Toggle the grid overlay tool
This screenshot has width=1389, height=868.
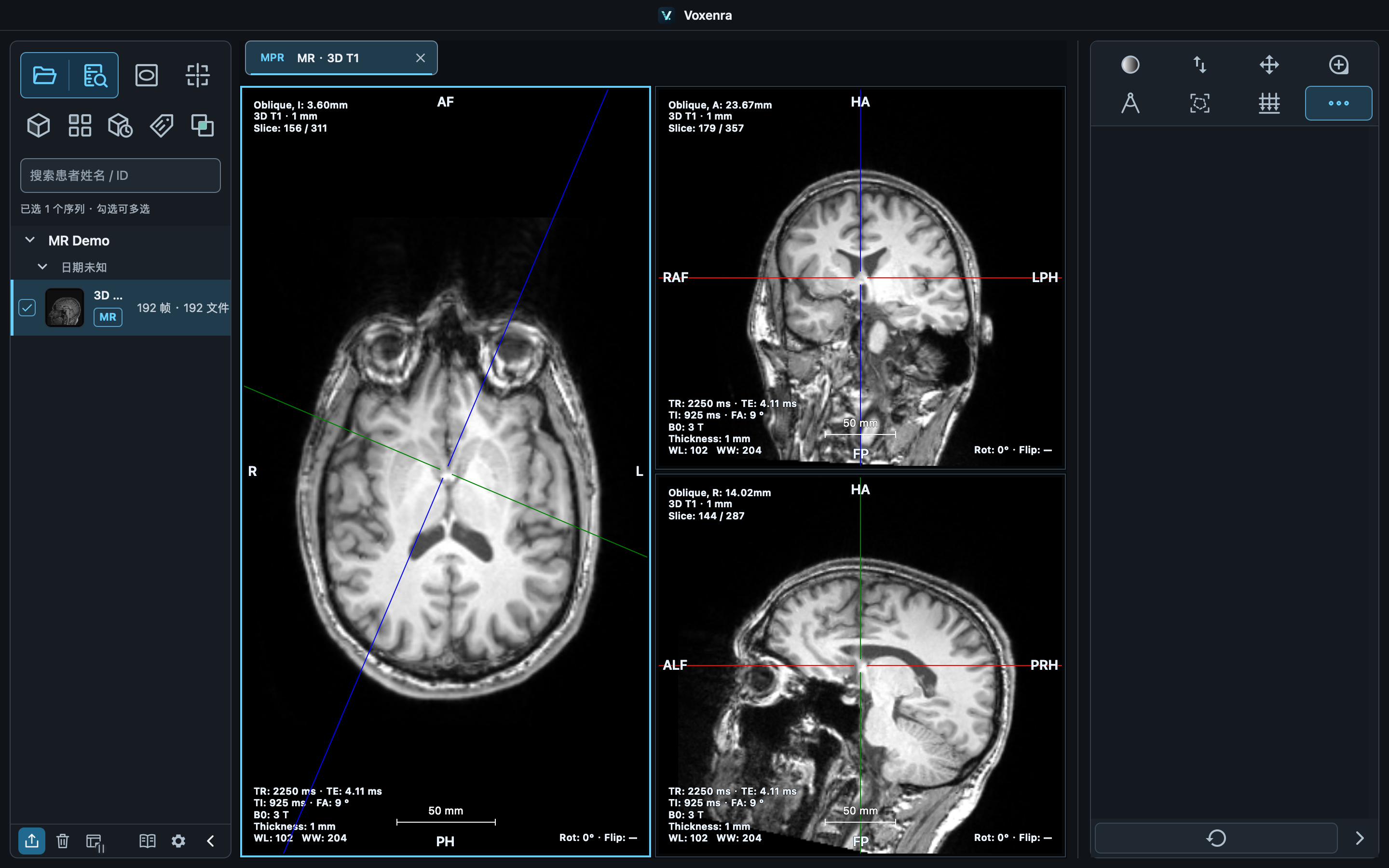pyautogui.click(x=1269, y=103)
